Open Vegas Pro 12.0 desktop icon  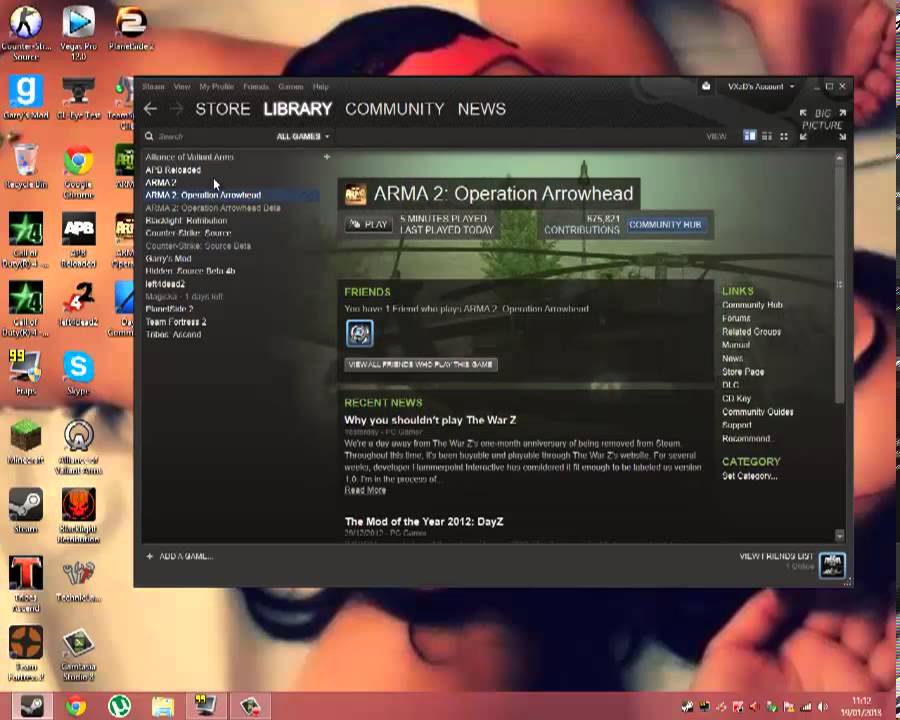[x=79, y=33]
